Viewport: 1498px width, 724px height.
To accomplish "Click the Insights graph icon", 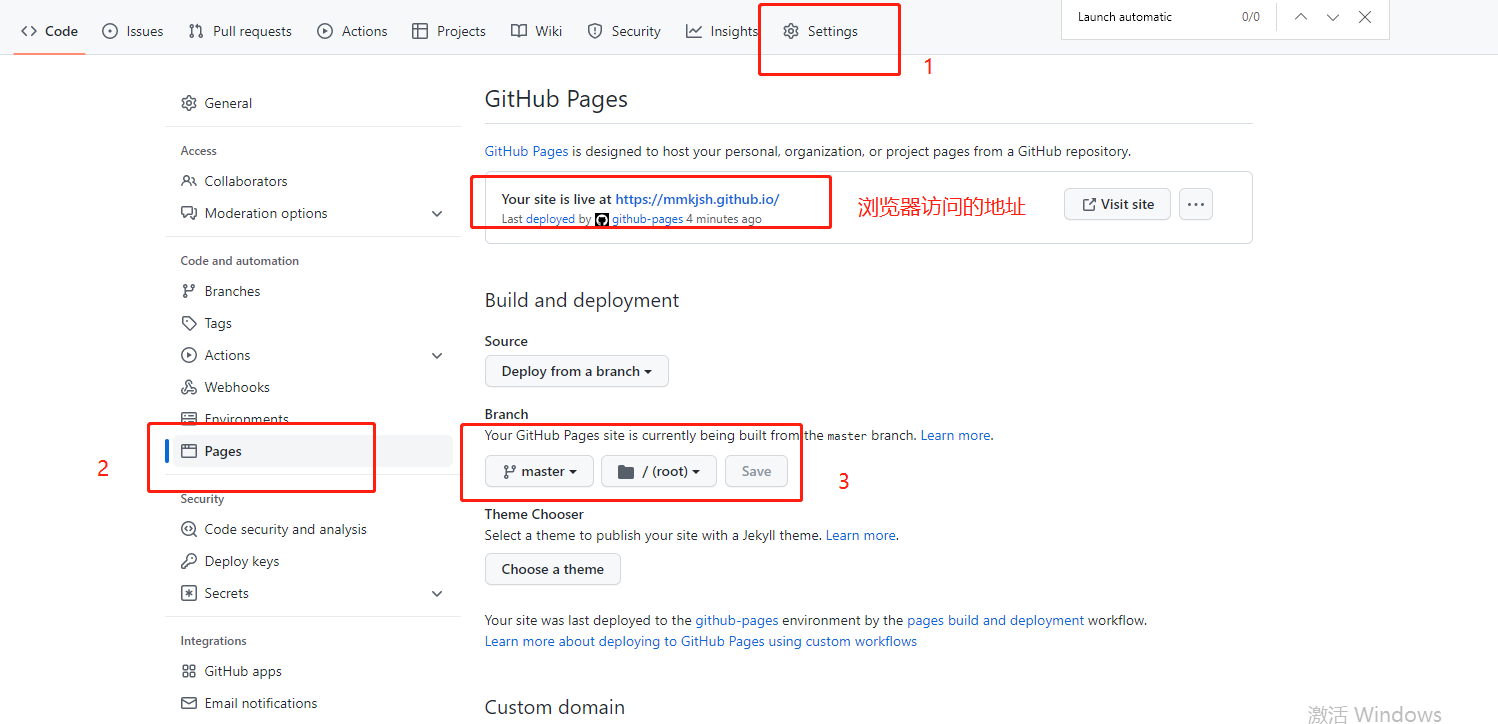I will (x=694, y=31).
